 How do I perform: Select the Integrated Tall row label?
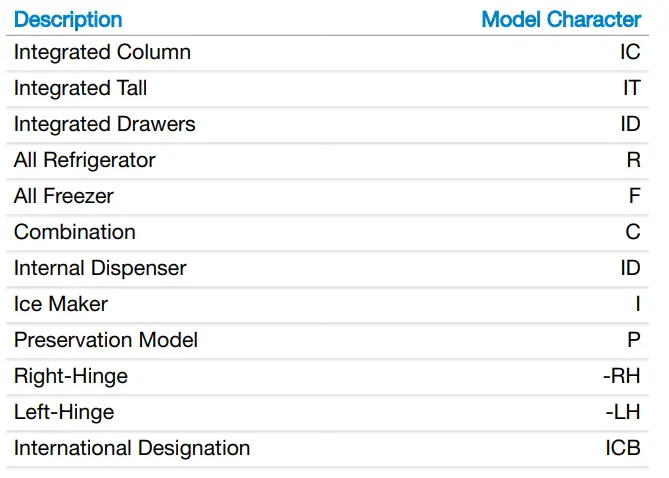(80, 88)
